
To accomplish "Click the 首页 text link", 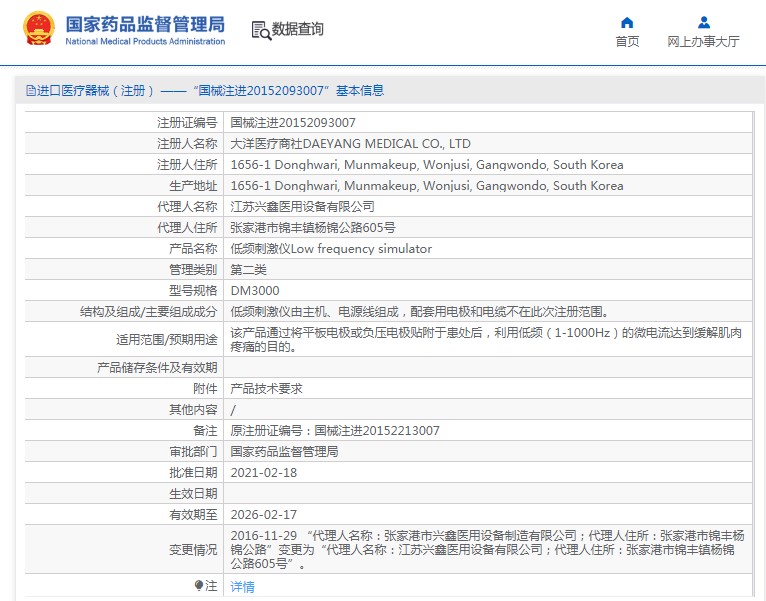I will (x=627, y=42).
